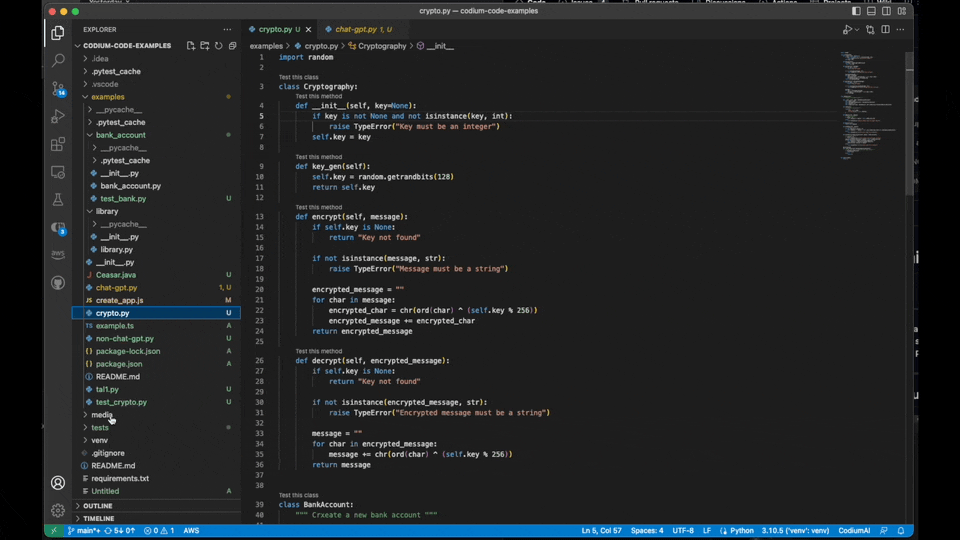The height and width of the screenshot is (540, 960).
Task: Click the 'Test this class' link above Cryptography
Action: pyautogui.click(x=298, y=77)
